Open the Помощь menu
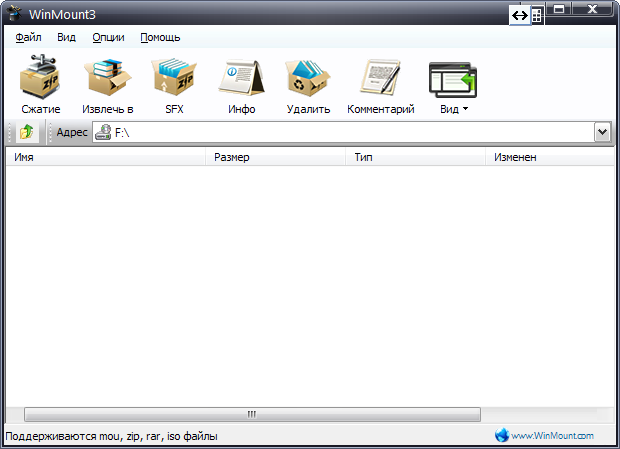Screen dimensions: 620x449 point(160,38)
